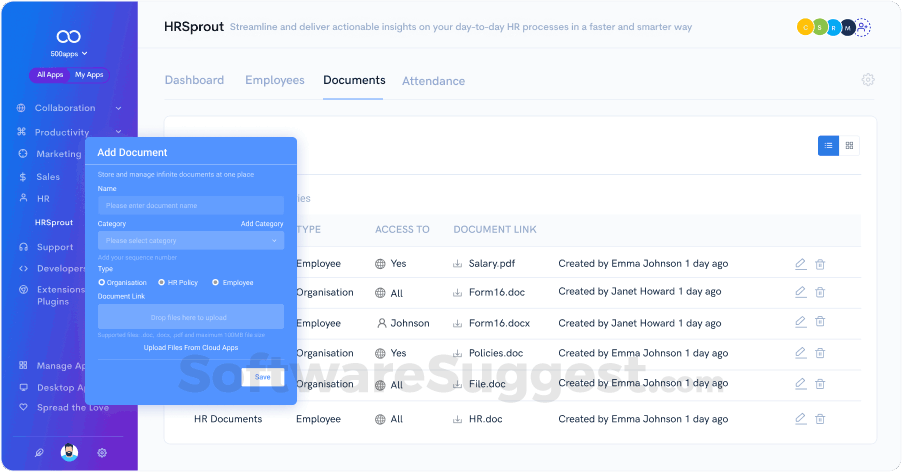The height and width of the screenshot is (472, 902).
Task: Click the Add Category link
Action: coord(262,224)
